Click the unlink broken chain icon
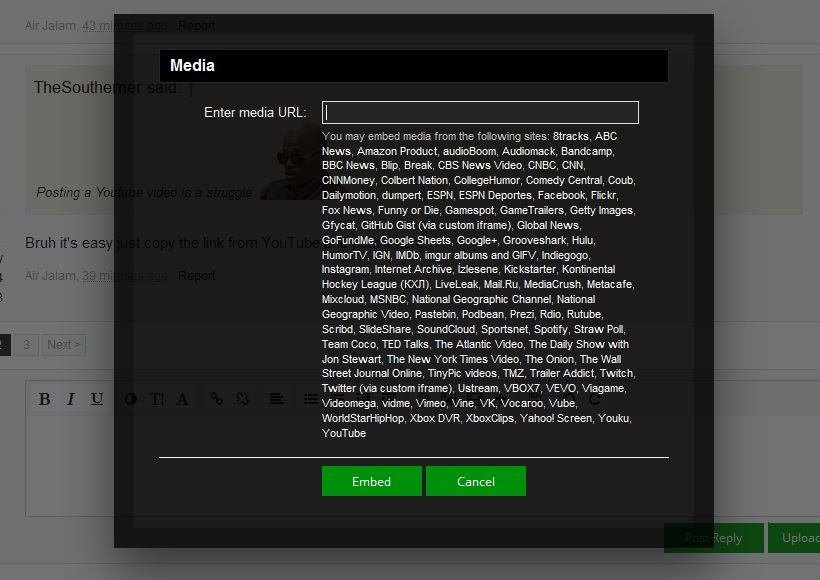 click(242, 399)
